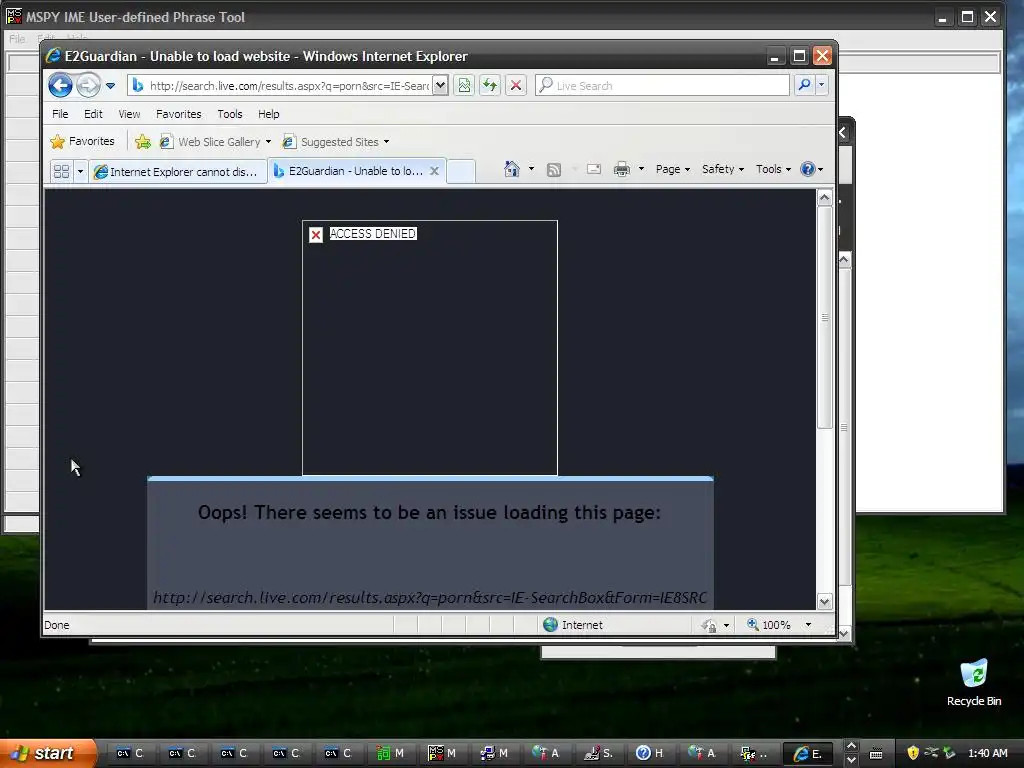Click the magnifier Search button
This screenshot has width=1024, height=768.
(x=805, y=85)
